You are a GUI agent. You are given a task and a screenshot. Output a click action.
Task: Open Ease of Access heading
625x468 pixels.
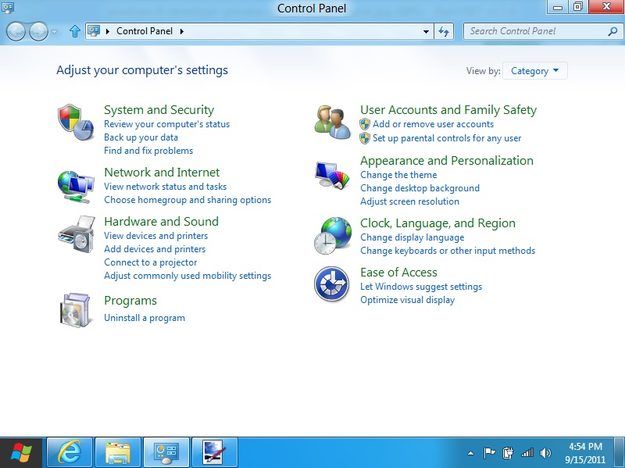[399, 272]
